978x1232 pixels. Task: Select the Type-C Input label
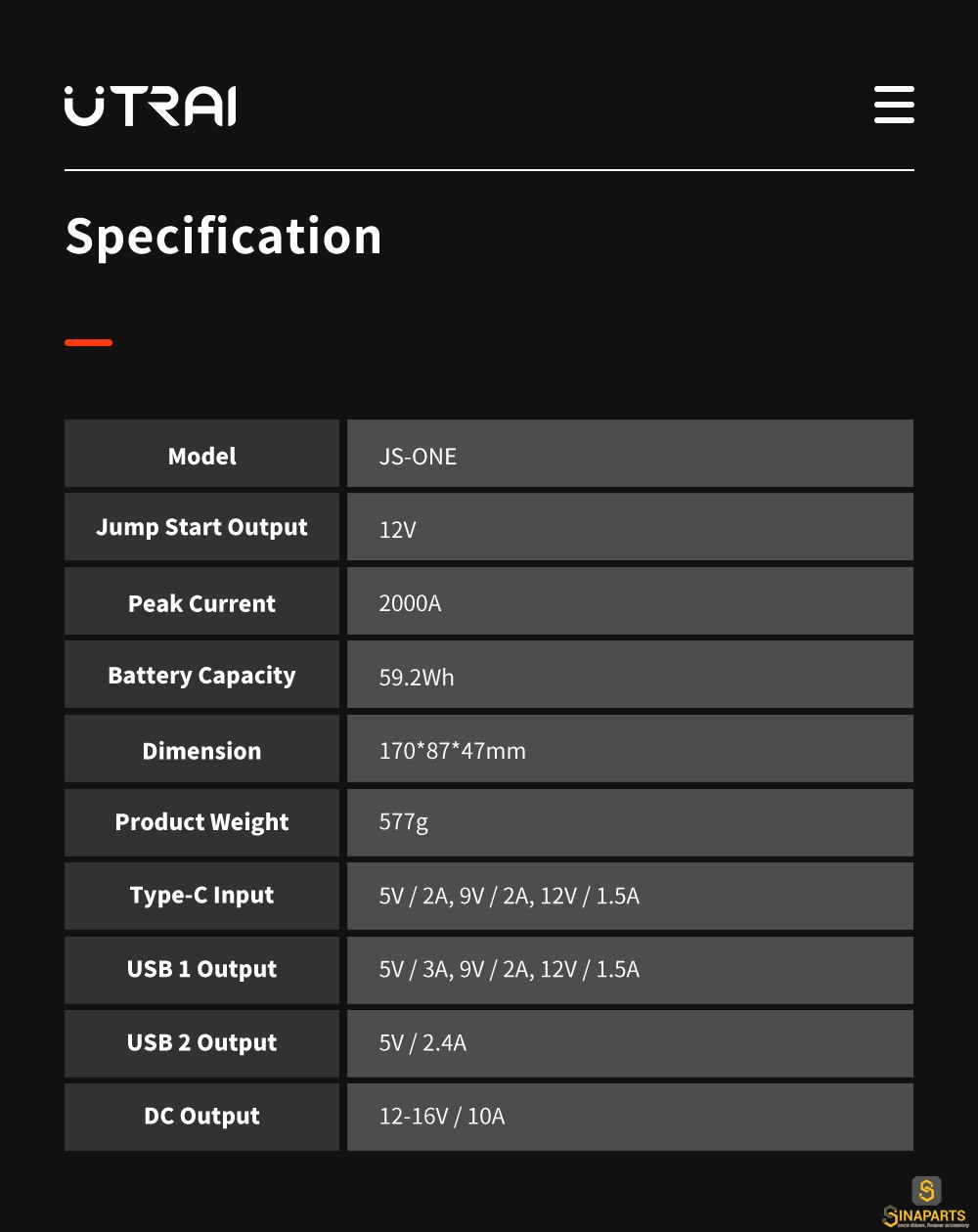(201, 897)
